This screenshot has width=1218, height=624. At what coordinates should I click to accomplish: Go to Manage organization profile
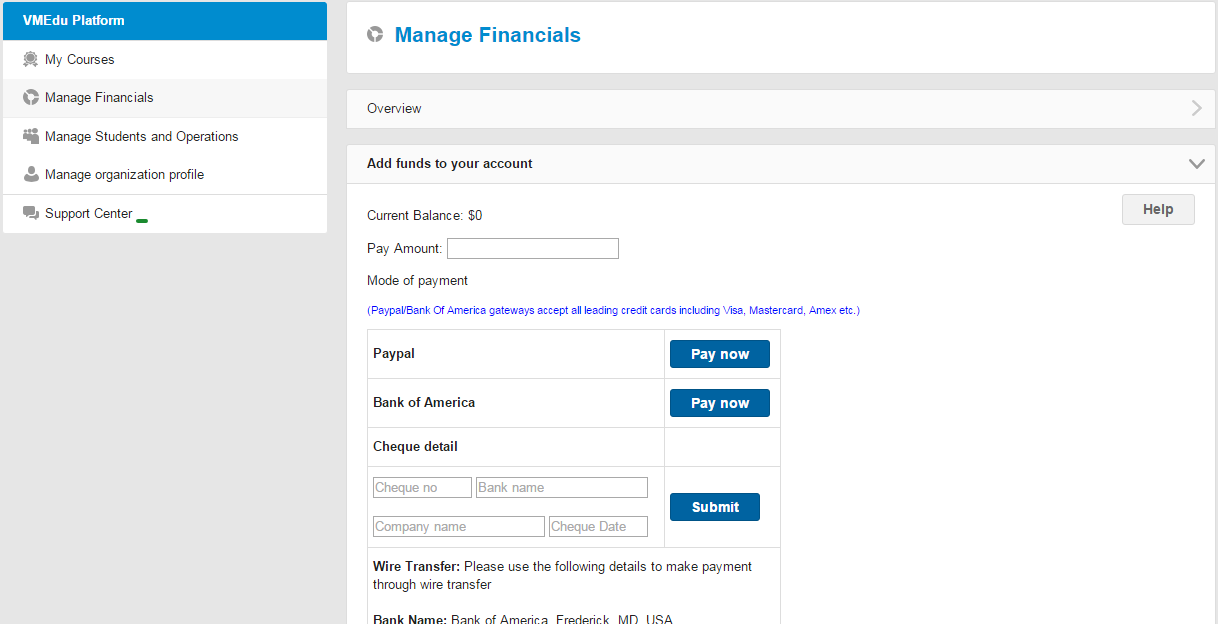pyautogui.click(x=124, y=174)
